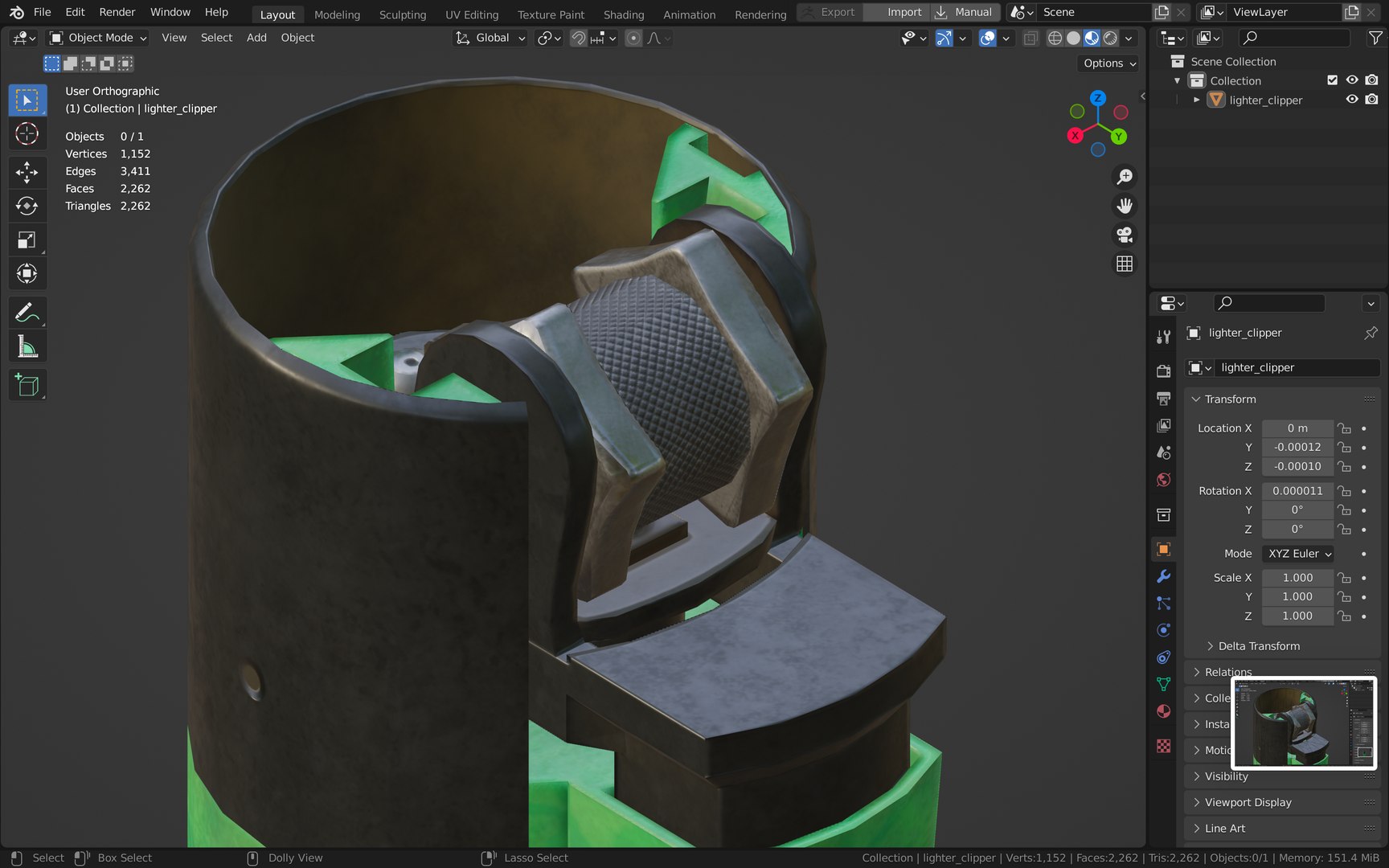Pin the lighter_clipper properties panel

point(1371,333)
